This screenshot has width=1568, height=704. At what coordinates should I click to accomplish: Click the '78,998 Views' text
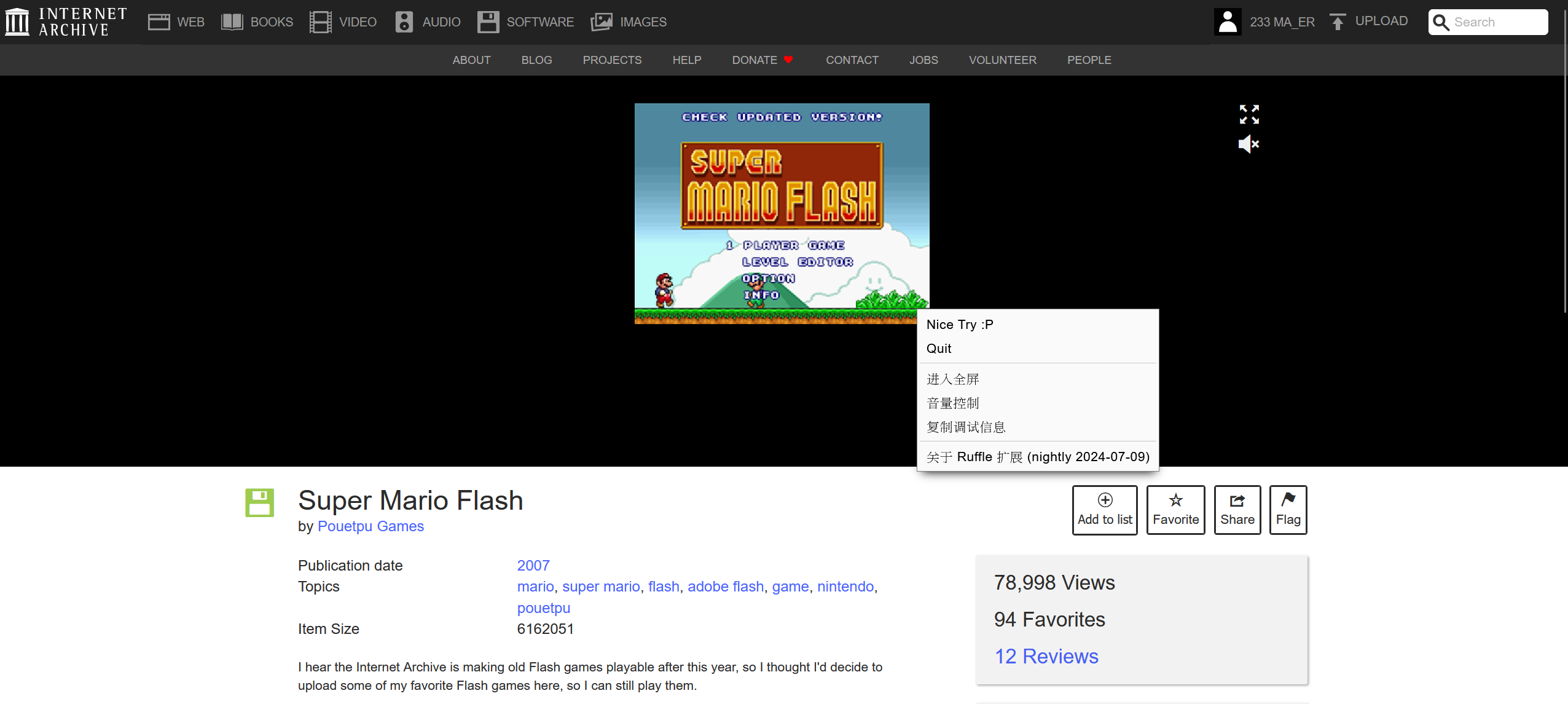[1054, 582]
